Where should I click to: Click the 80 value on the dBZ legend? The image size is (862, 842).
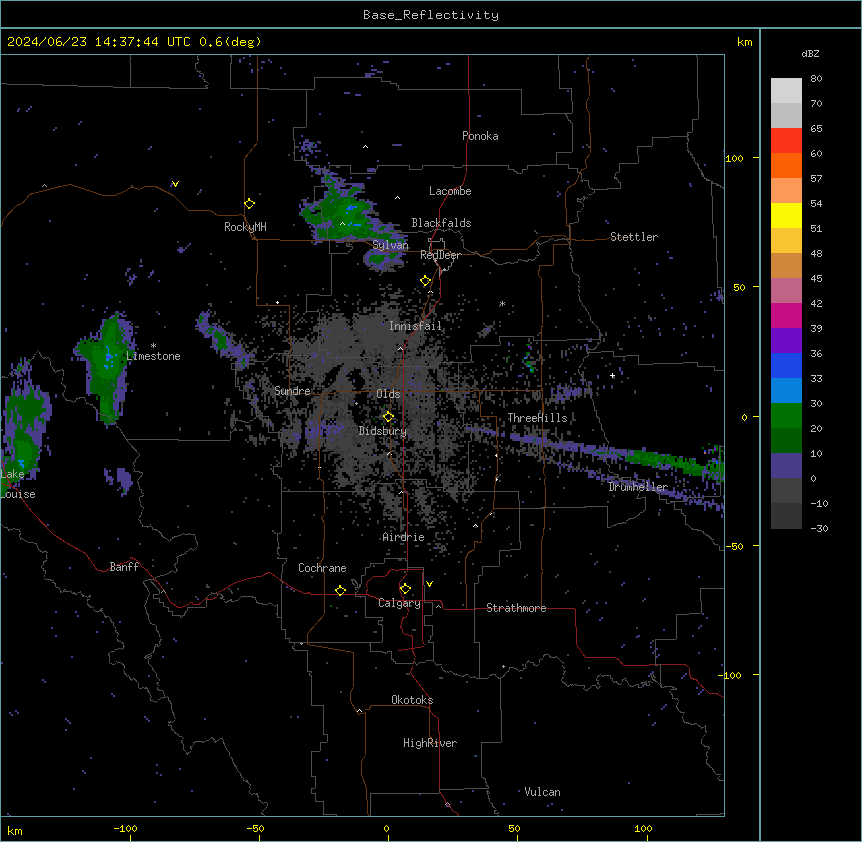click(816, 79)
